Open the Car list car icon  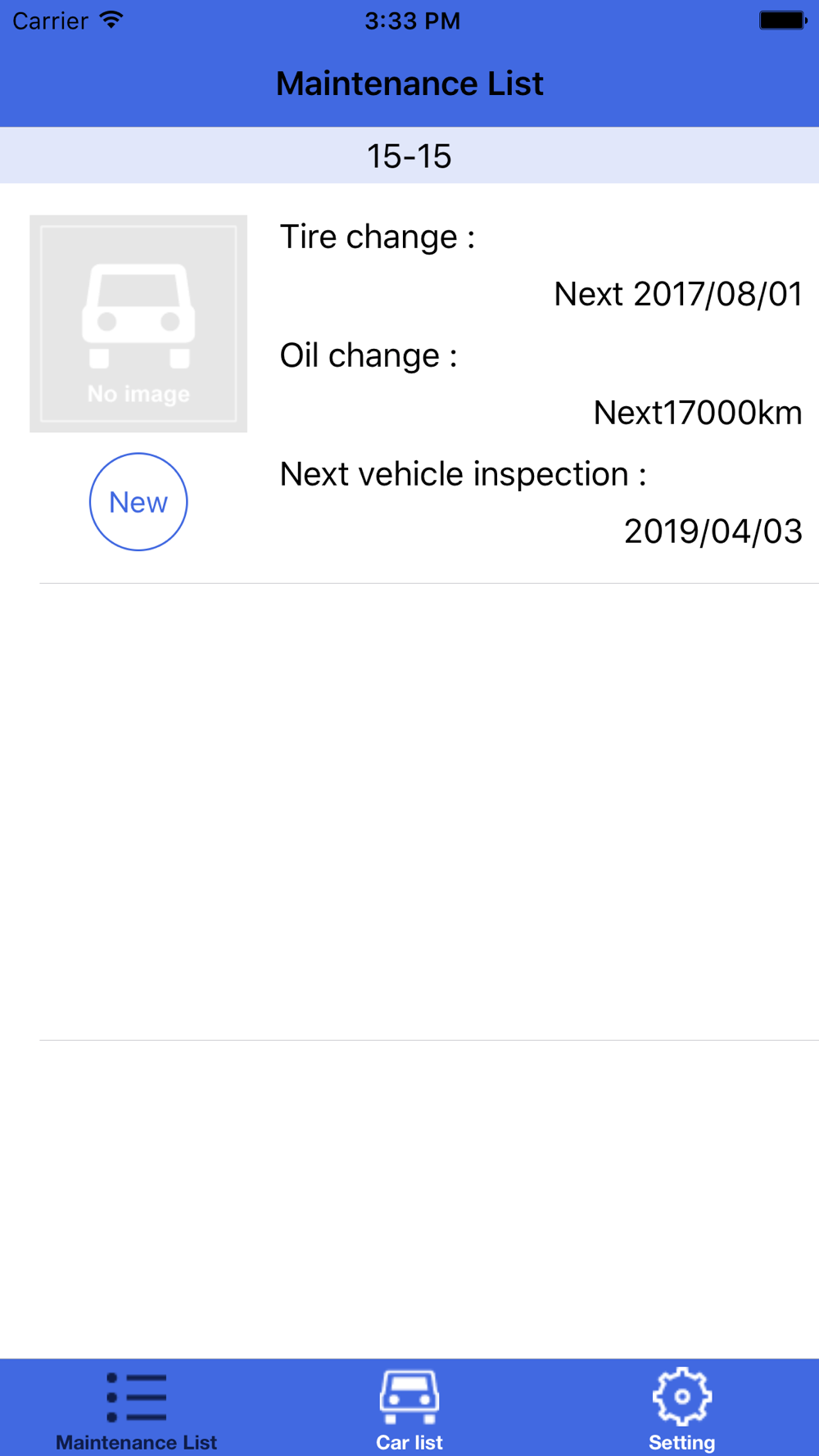pyautogui.click(x=409, y=1396)
